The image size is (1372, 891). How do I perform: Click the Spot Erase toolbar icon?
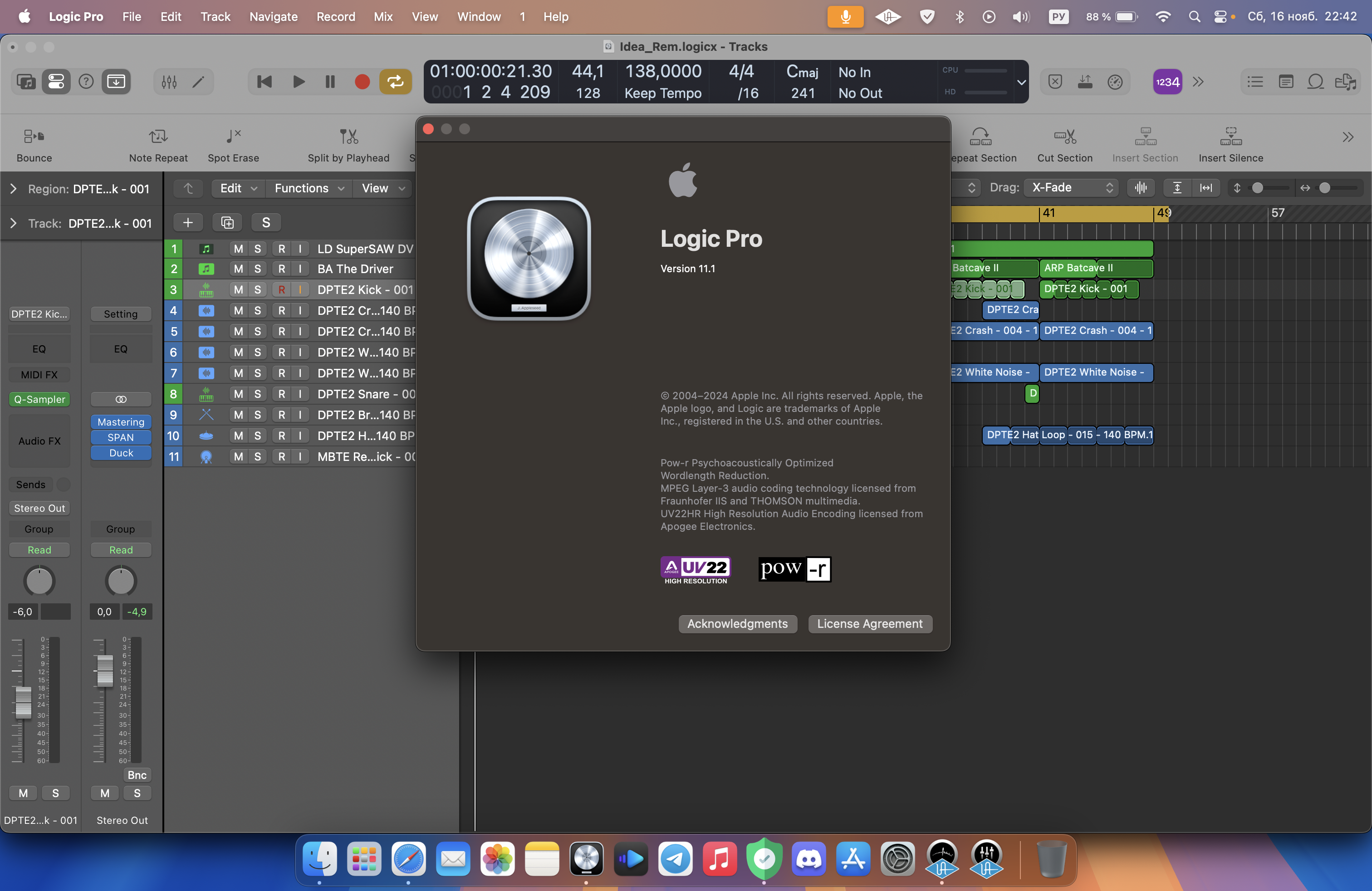click(233, 137)
